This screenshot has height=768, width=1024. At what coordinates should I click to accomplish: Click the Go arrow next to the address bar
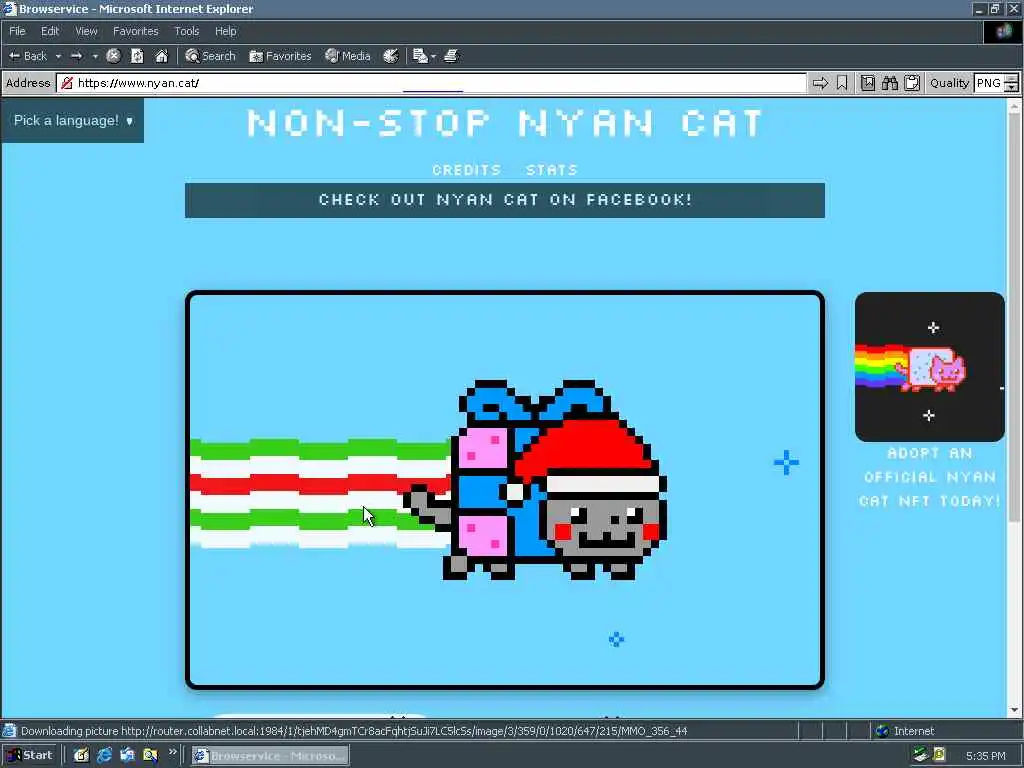coord(820,83)
